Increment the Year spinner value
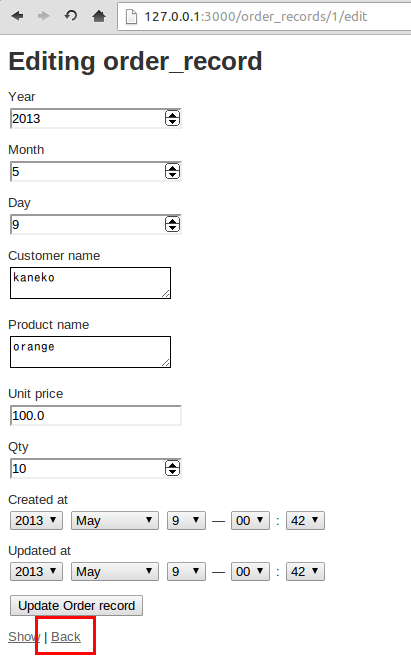 tap(172, 115)
